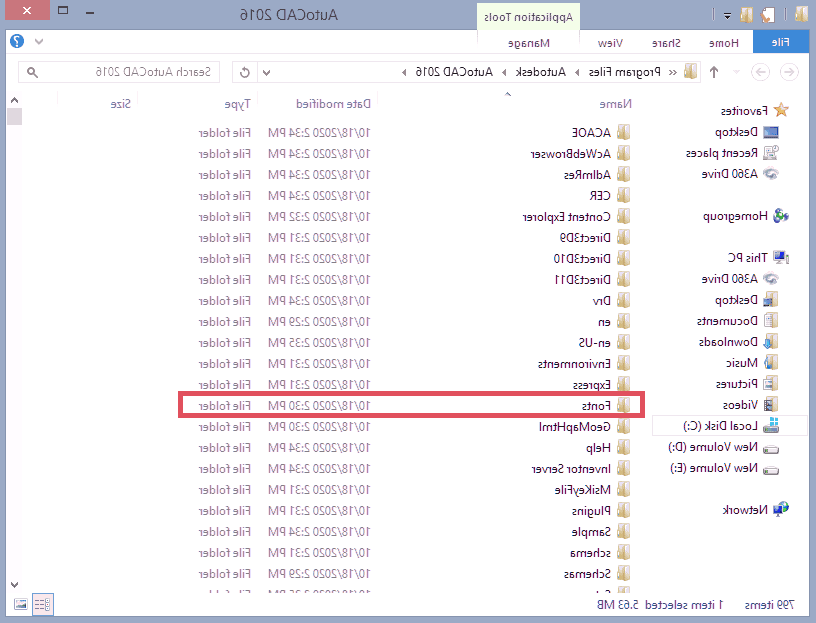This screenshot has width=816, height=623.
Task: Open the recent locations dropdown arrow
Action: pos(736,72)
